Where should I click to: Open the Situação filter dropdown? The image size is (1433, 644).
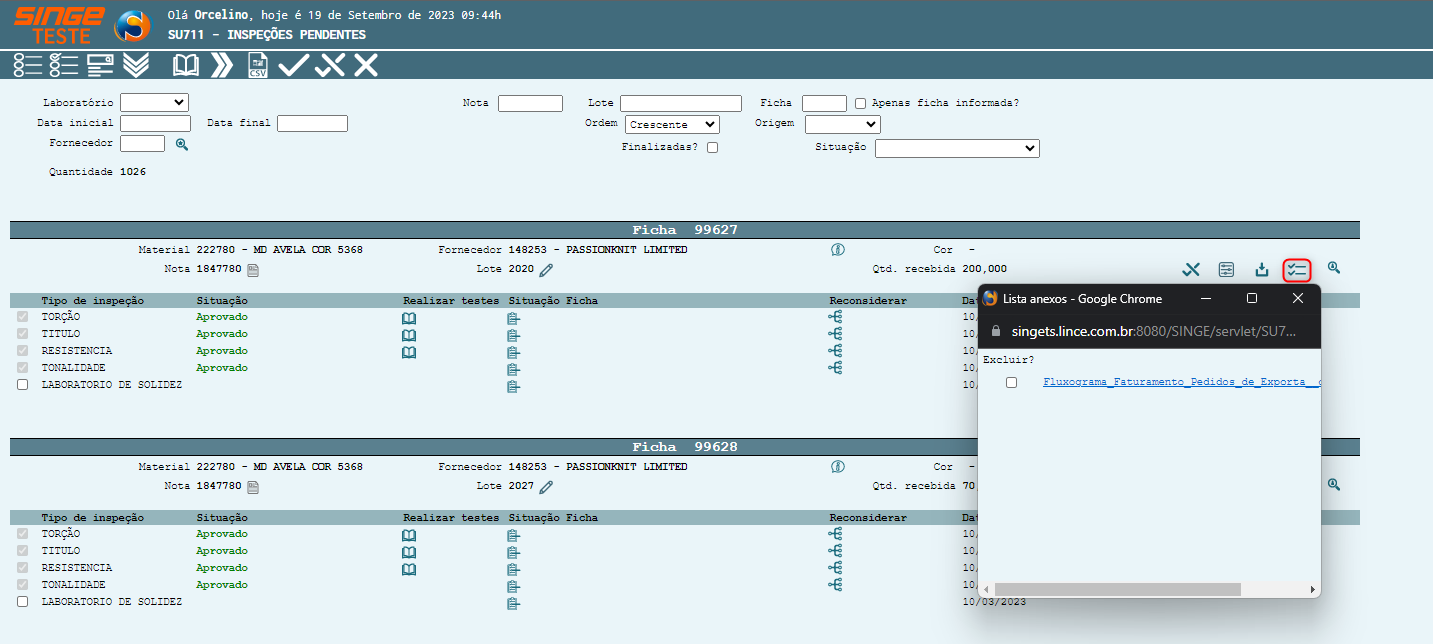pos(957,148)
